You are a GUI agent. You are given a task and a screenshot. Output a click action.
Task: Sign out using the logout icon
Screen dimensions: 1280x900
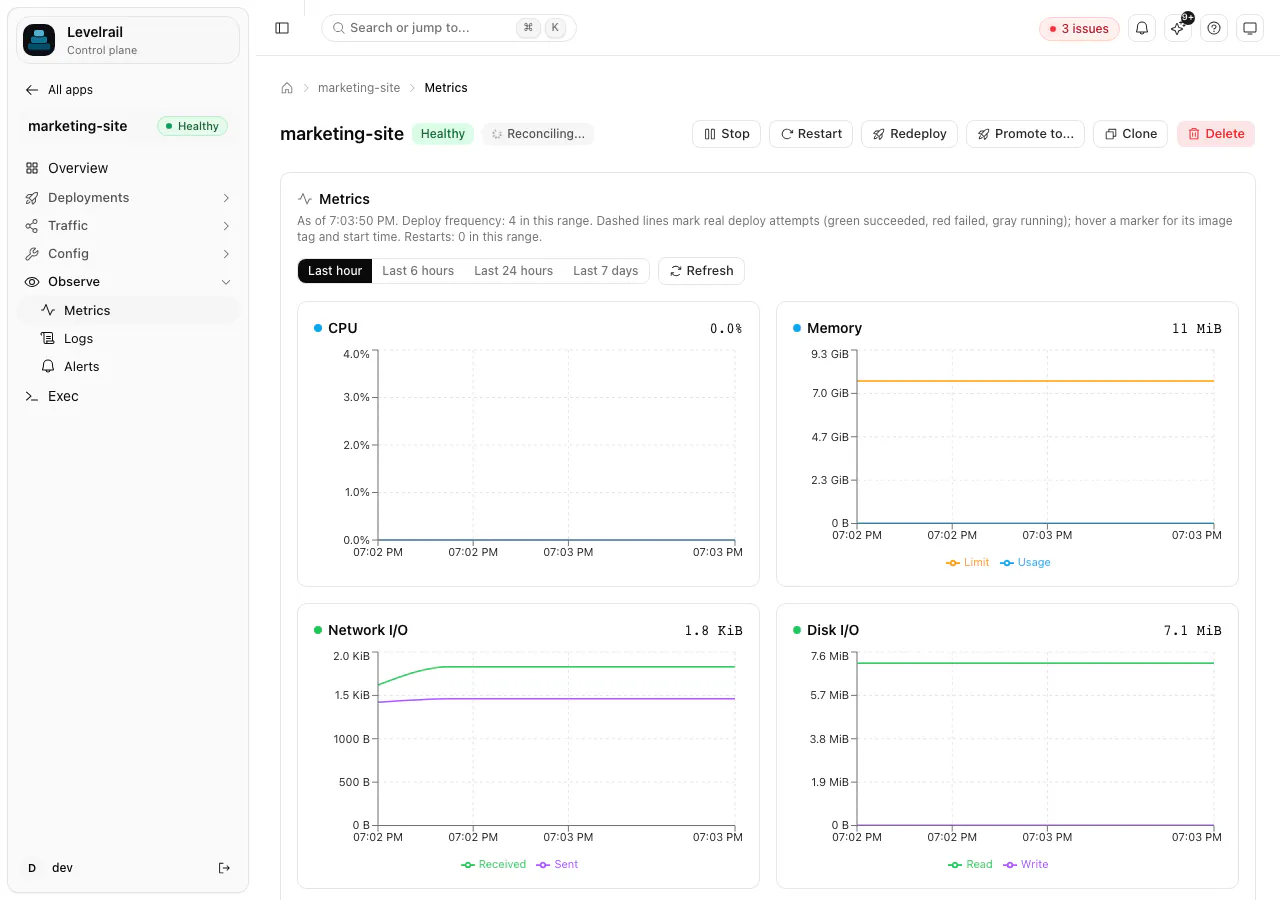(224, 868)
